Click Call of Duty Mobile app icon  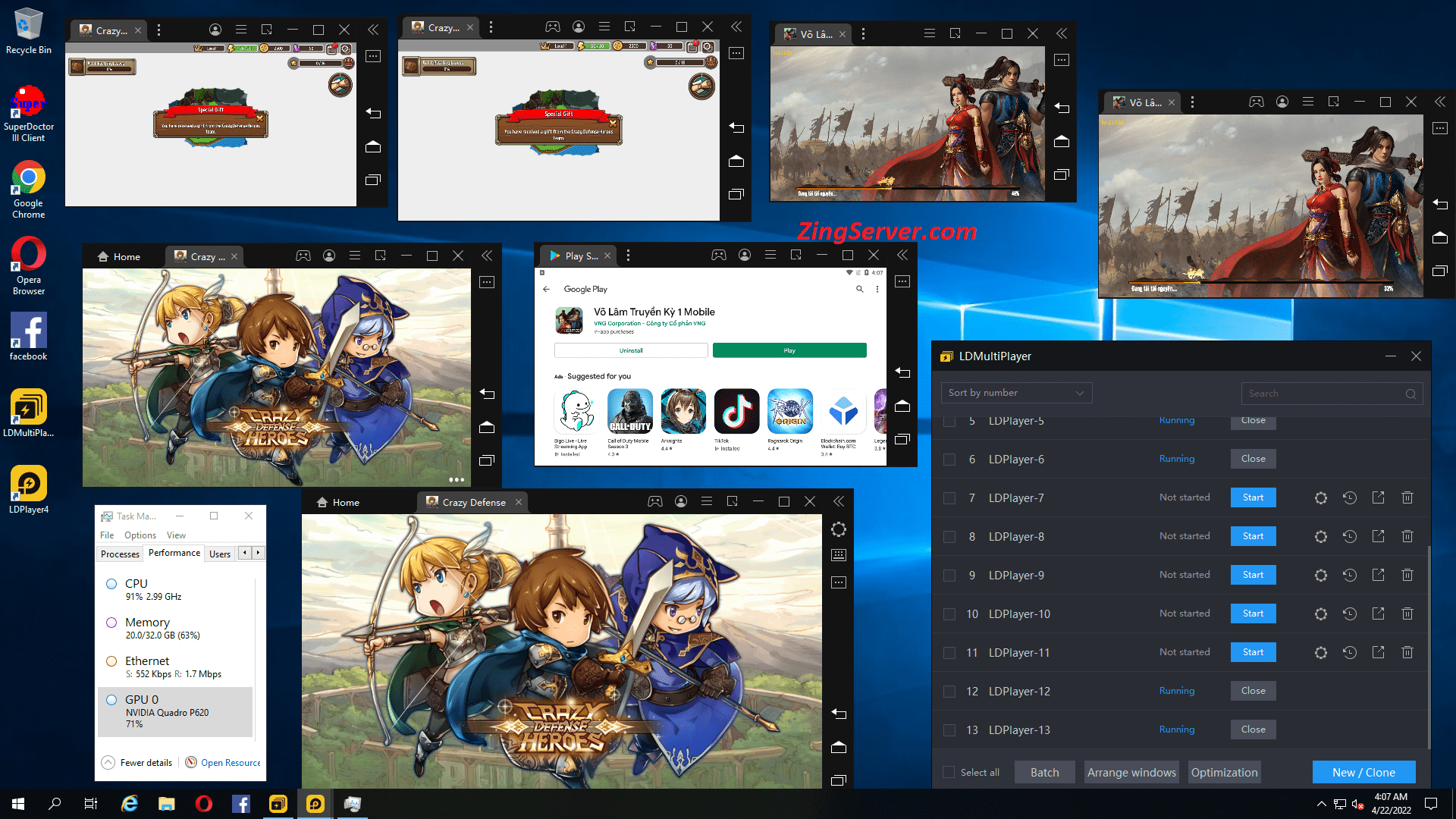click(x=629, y=412)
